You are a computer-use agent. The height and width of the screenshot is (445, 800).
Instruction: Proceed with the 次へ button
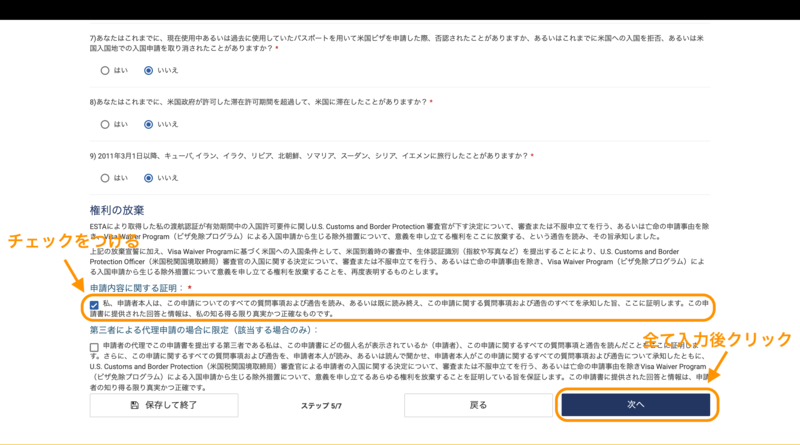click(636, 405)
